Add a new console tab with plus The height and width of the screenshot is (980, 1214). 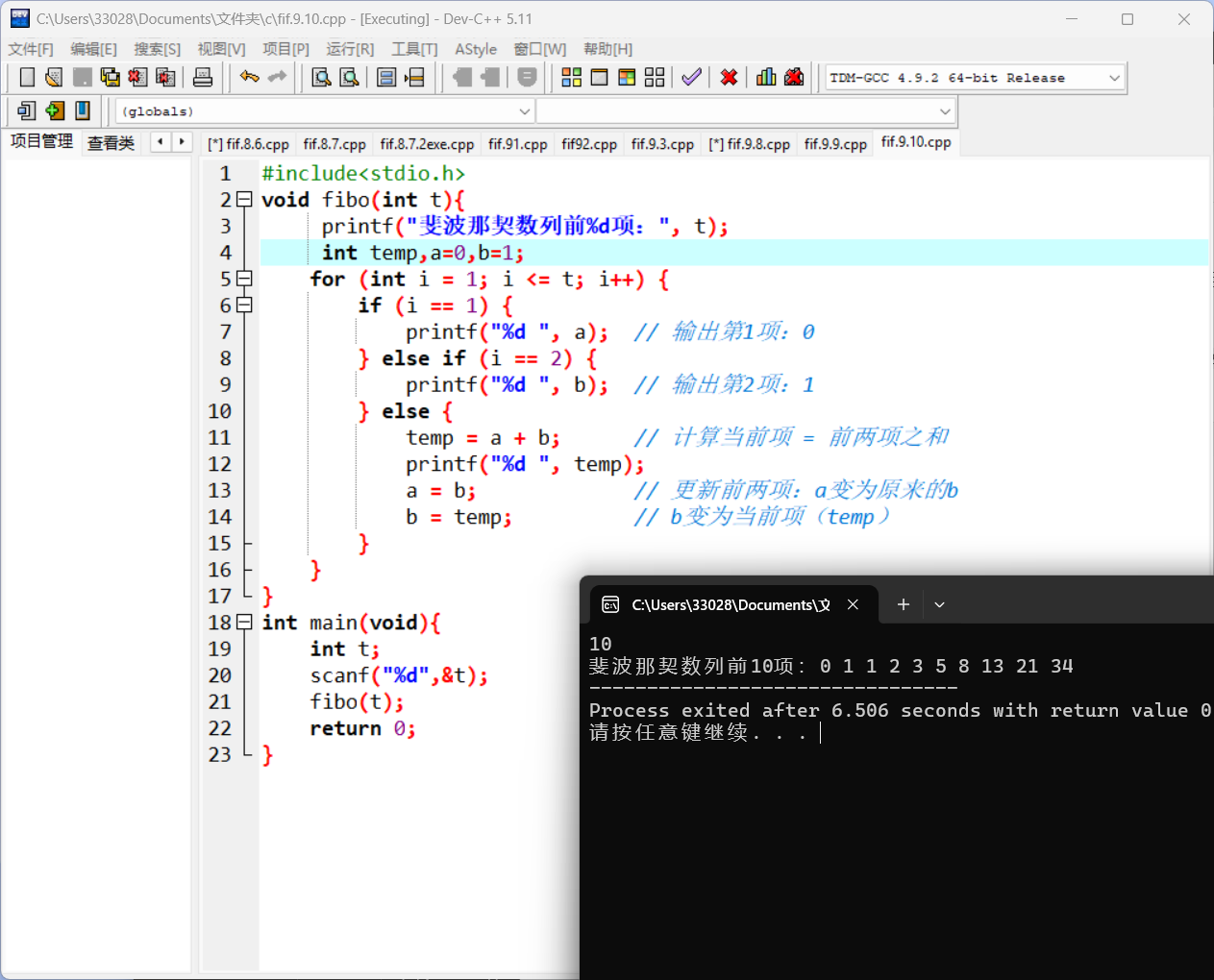pyautogui.click(x=903, y=604)
